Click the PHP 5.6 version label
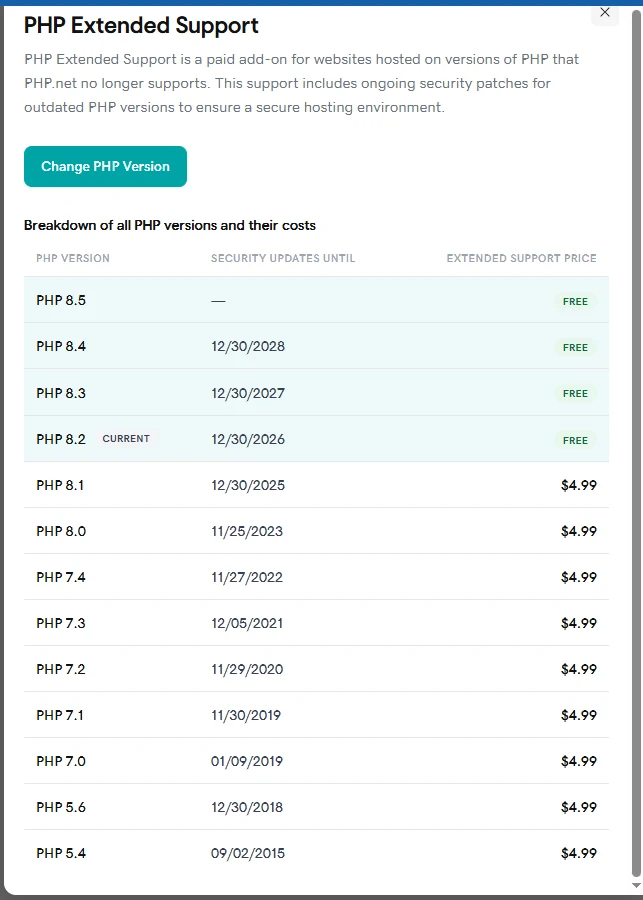This screenshot has height=900, width=643. [x=61, y=807]
